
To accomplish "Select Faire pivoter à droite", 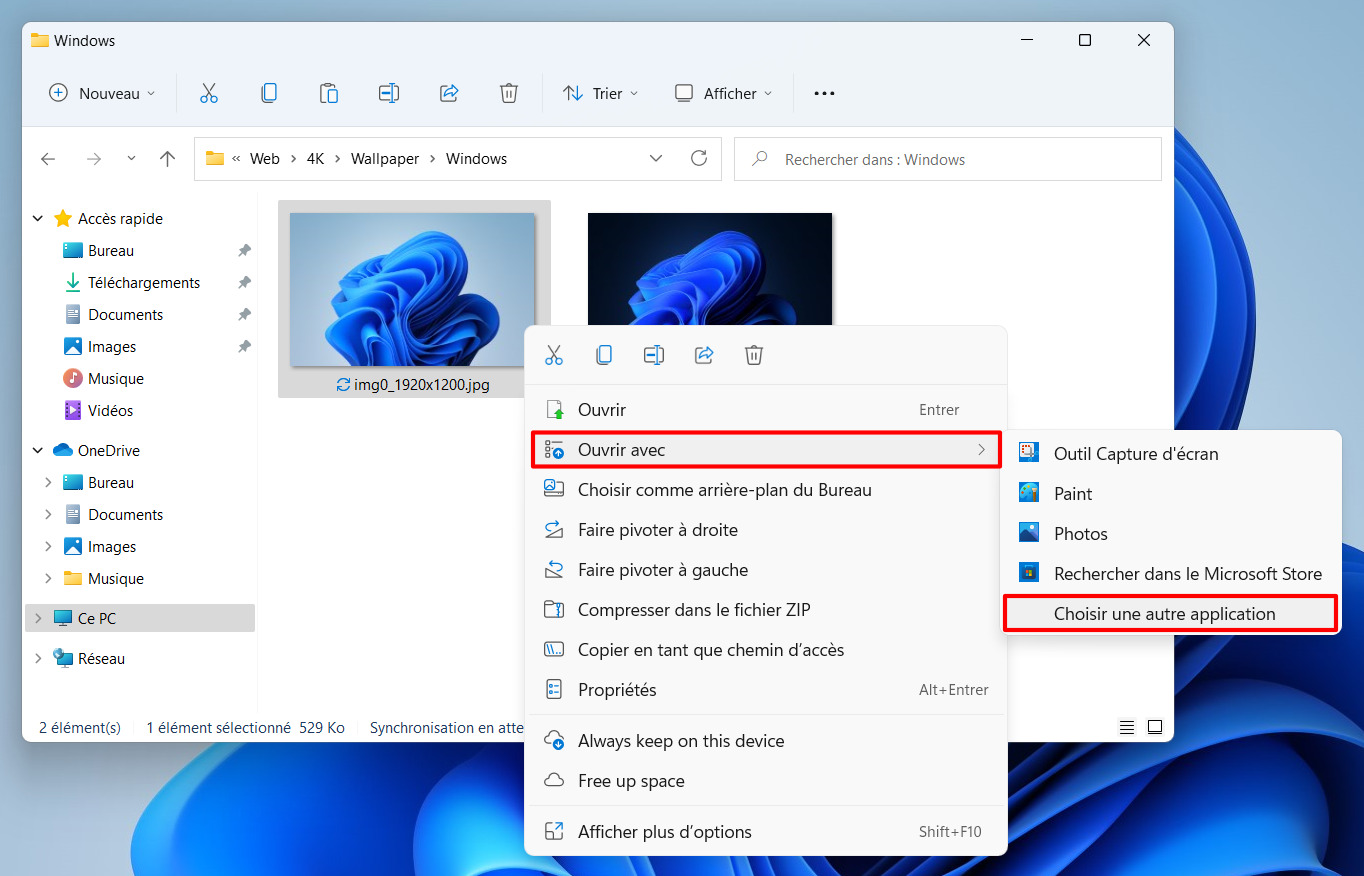I will [x=766, y=530].
